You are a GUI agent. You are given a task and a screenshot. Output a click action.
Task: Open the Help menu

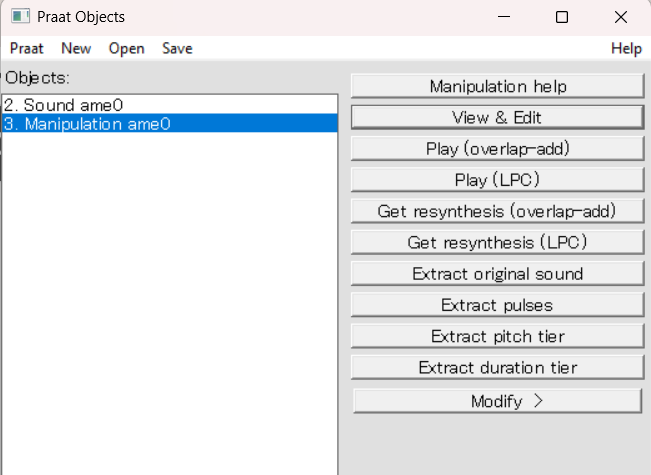click(626, 49)
